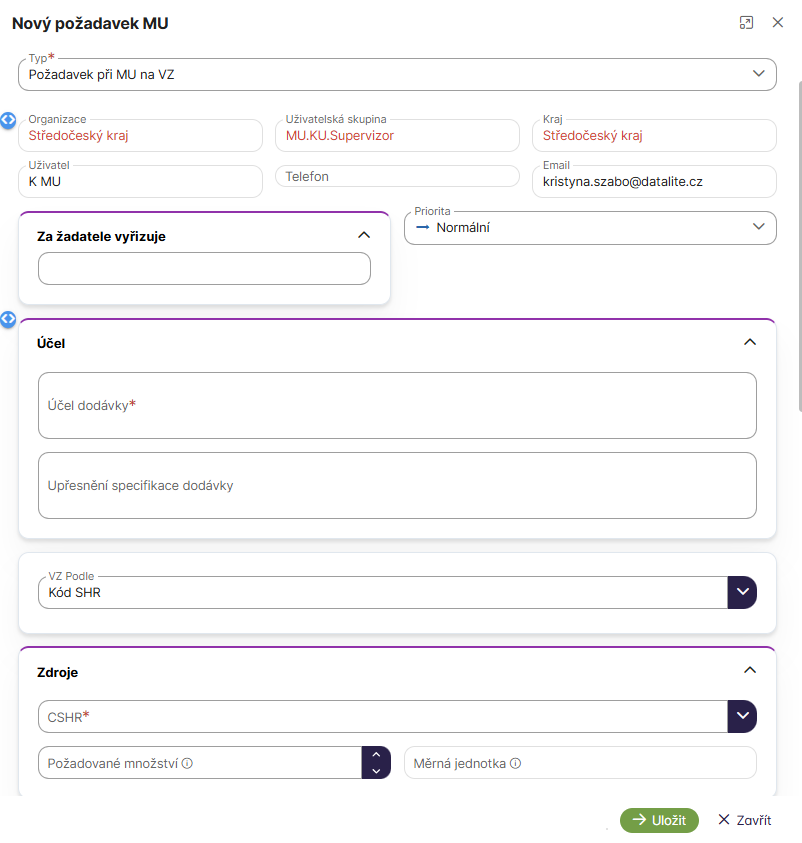This screenshot has height=843, width=802.
Task: Click the expand dialog window icon
Action: (x=746, y=23)
